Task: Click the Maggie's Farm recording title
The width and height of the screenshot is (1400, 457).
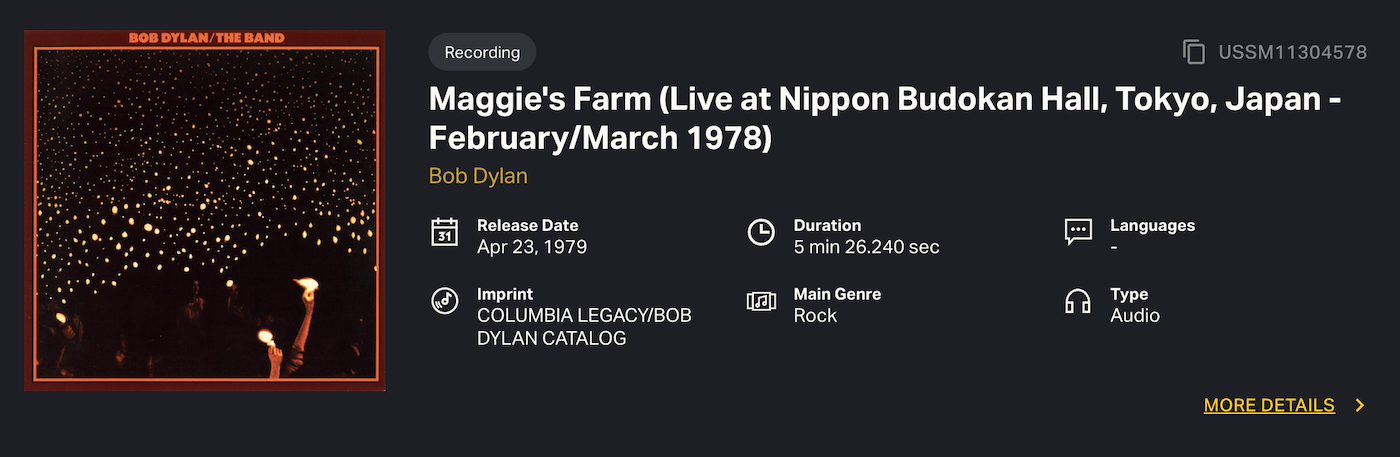Action: [884, 118]
